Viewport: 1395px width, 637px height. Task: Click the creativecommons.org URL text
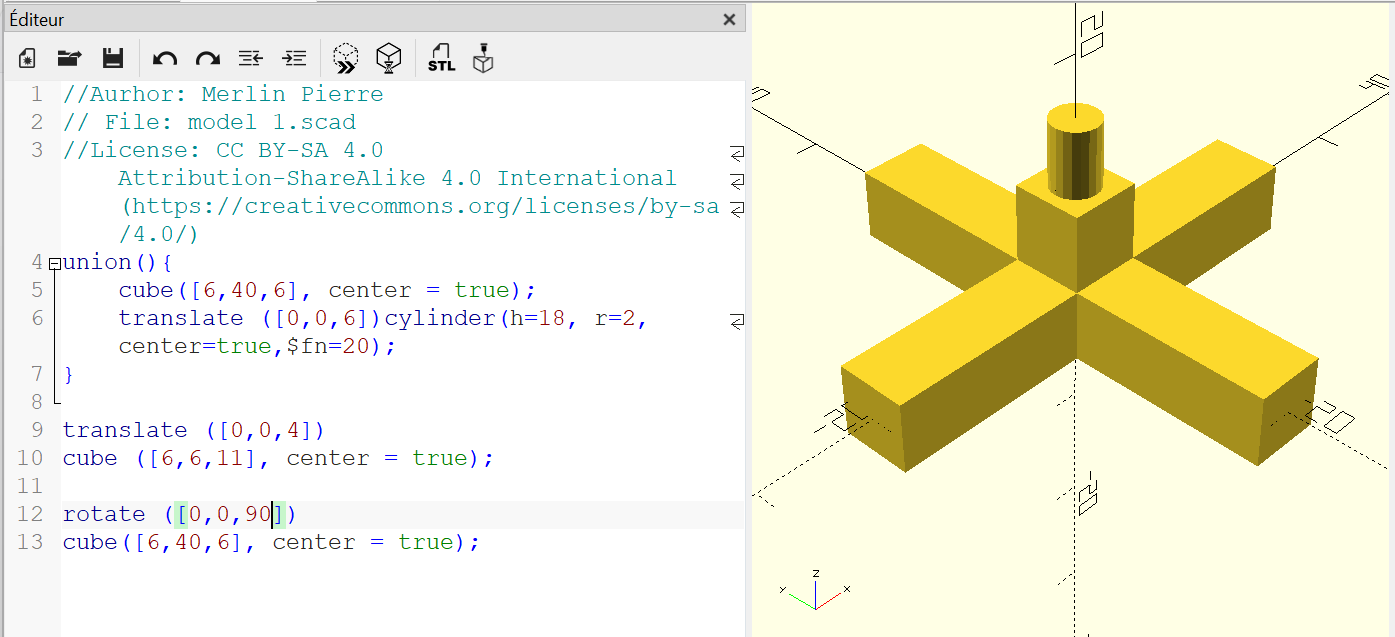419,206
